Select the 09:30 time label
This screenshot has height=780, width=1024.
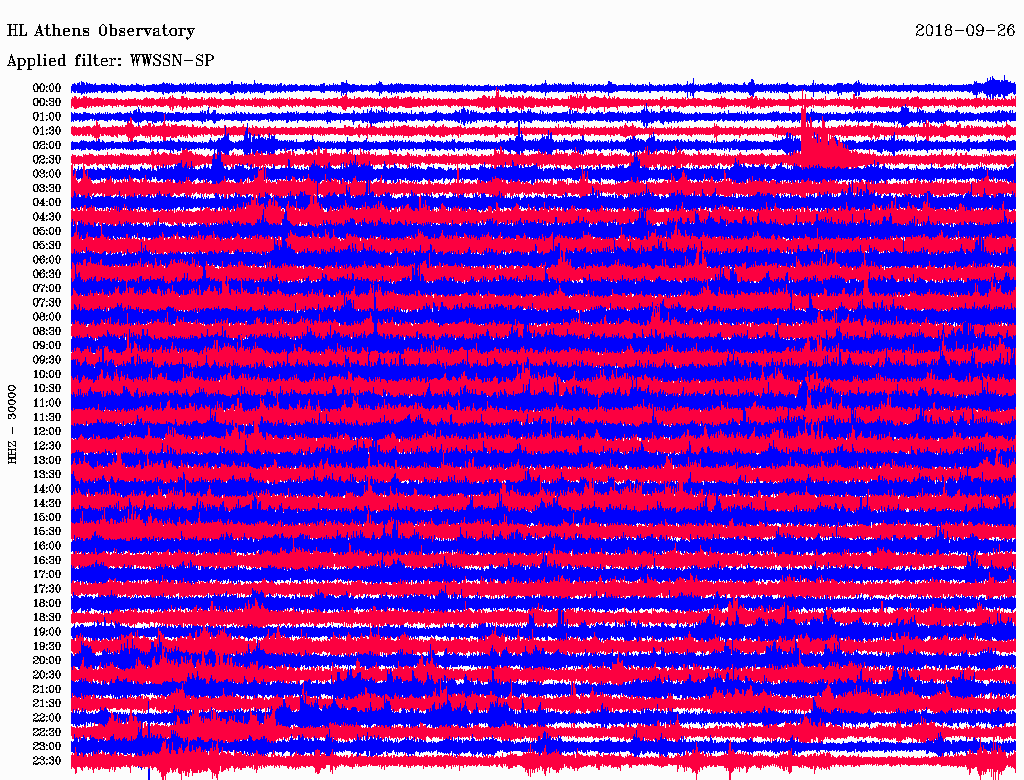(x=47, y=360)
